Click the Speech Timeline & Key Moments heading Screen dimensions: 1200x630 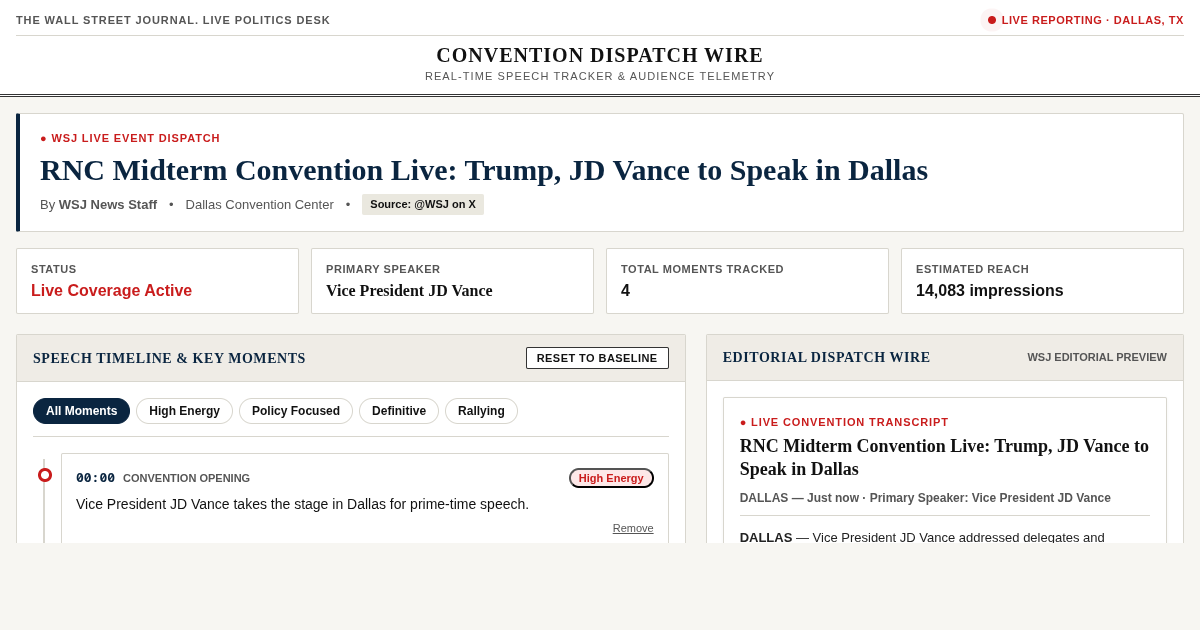(169, 358)
